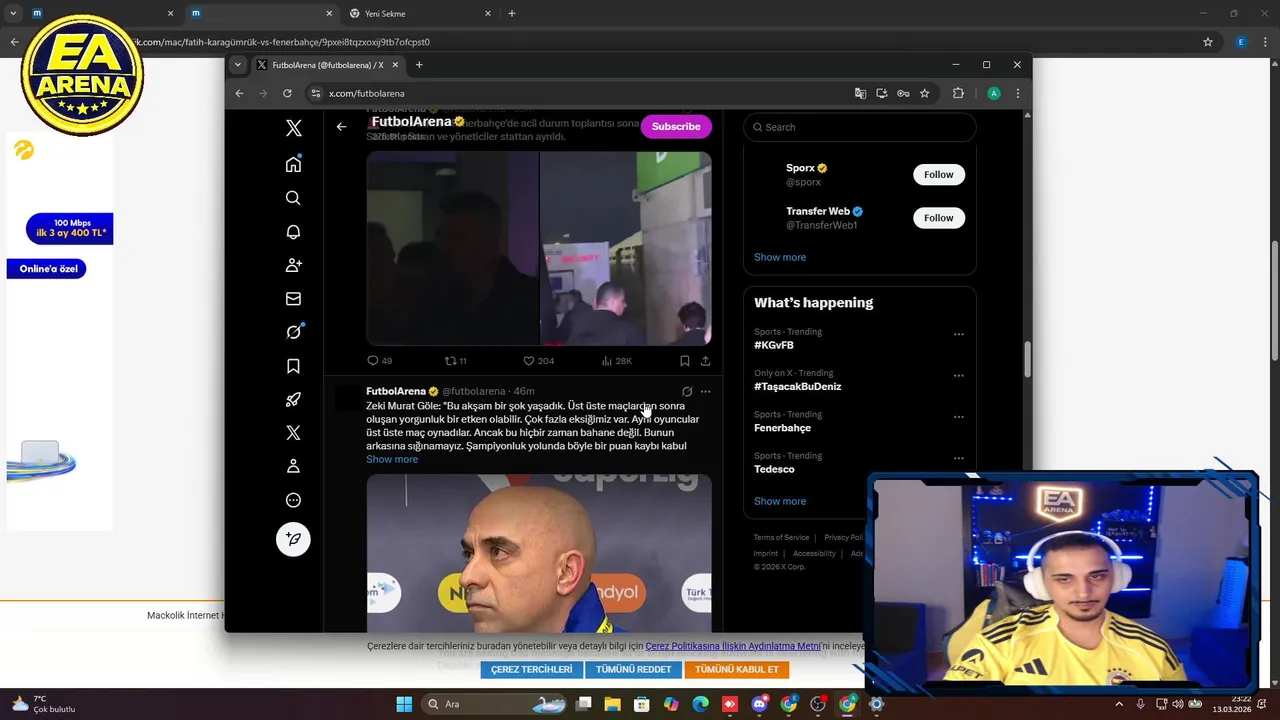
Task: Open more options on Zeki Murat Göle post
Action: [x=705, y=391]
